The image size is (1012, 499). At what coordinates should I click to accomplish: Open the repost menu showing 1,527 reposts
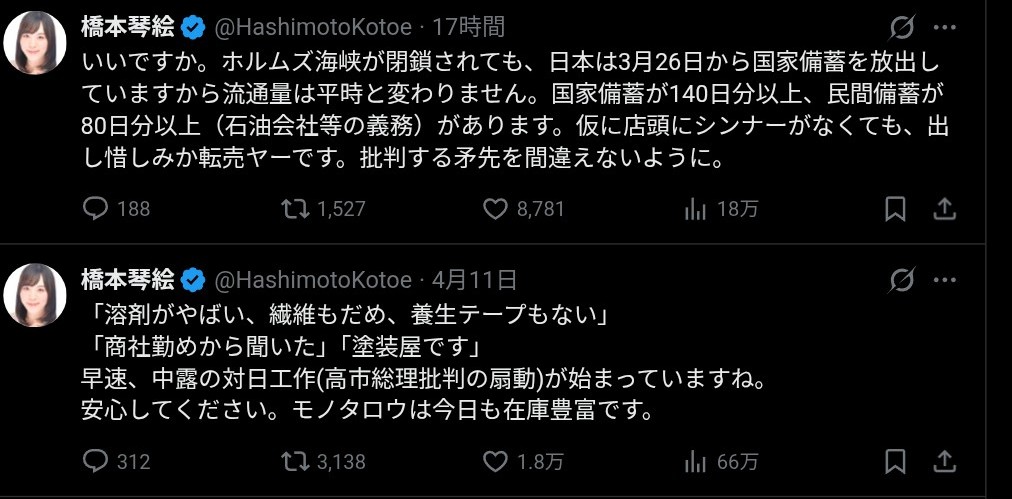(294, 208)
